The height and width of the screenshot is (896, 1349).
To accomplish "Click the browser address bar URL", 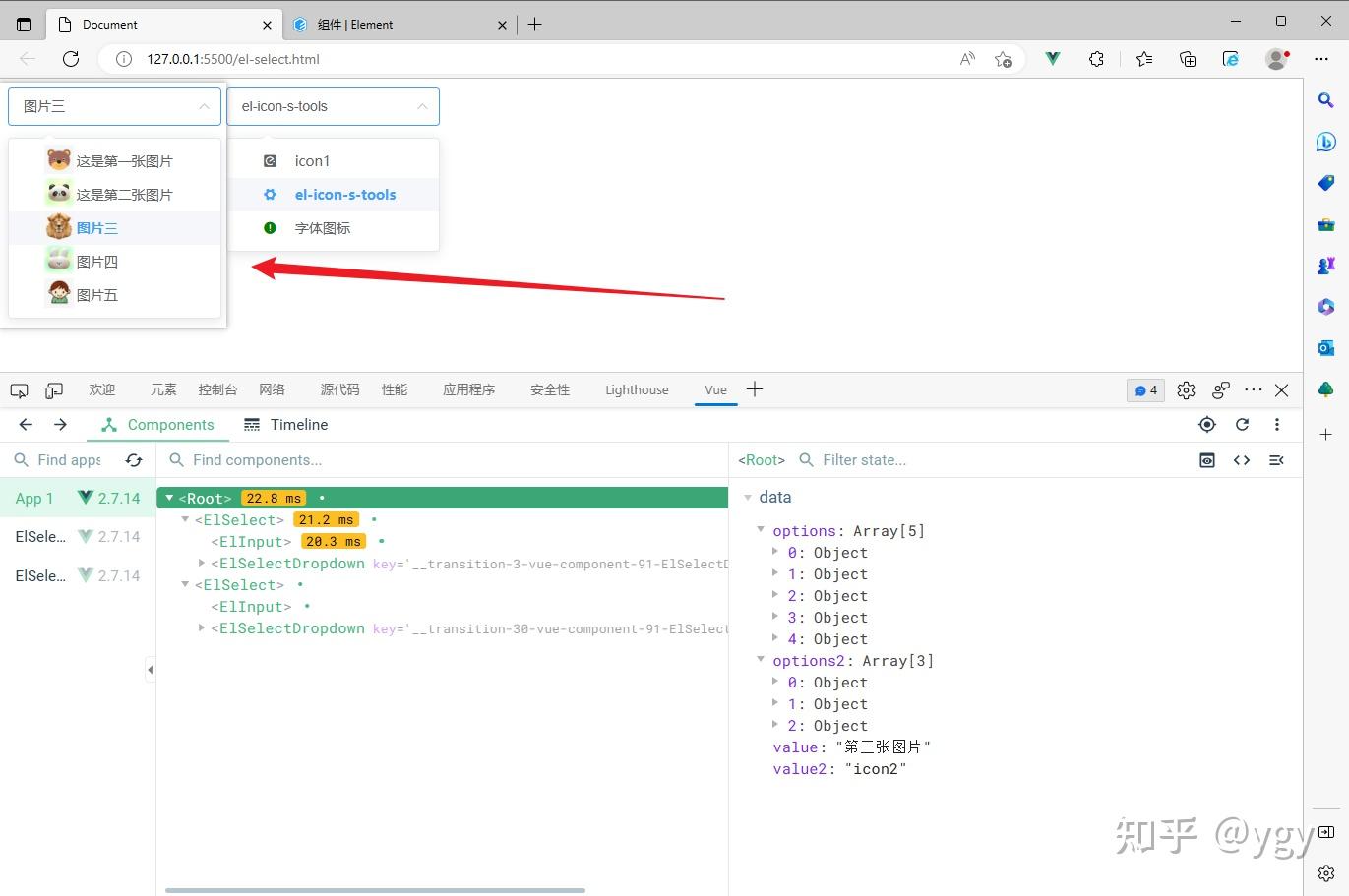I will coord(233,59).
